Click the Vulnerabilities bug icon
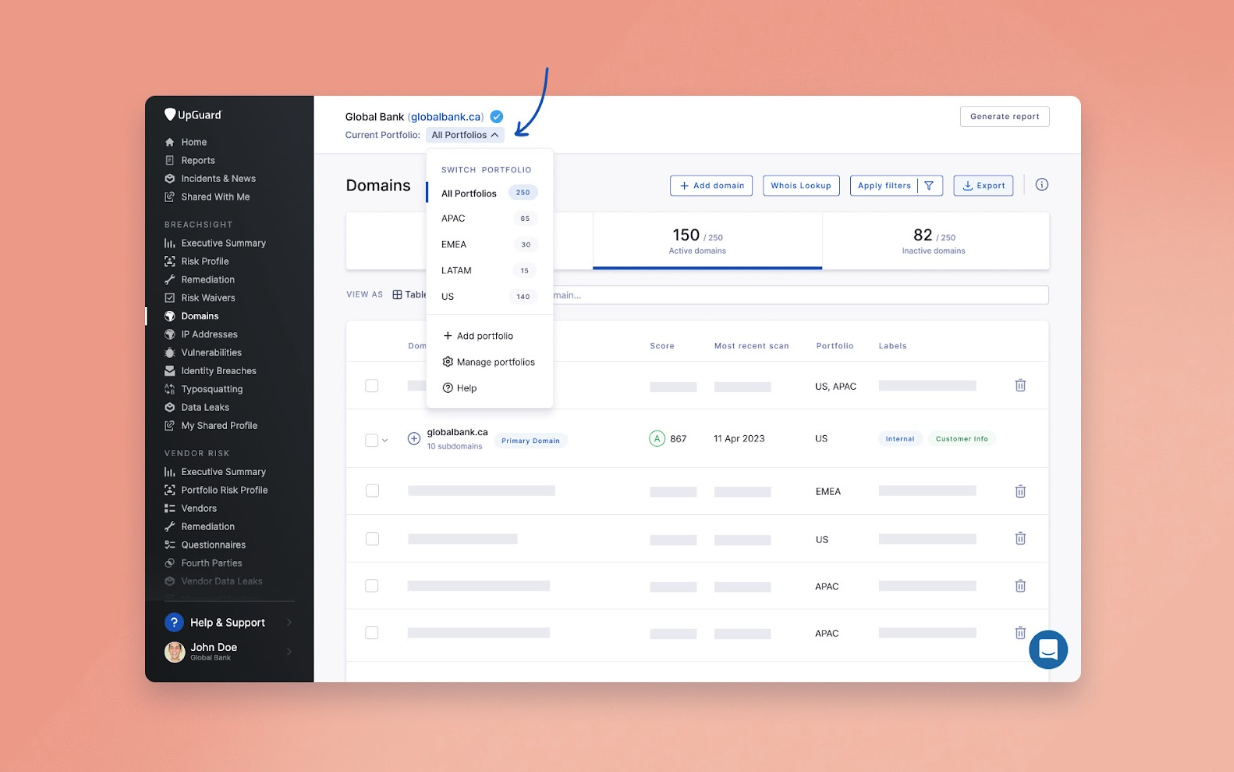 coord(170,353)
